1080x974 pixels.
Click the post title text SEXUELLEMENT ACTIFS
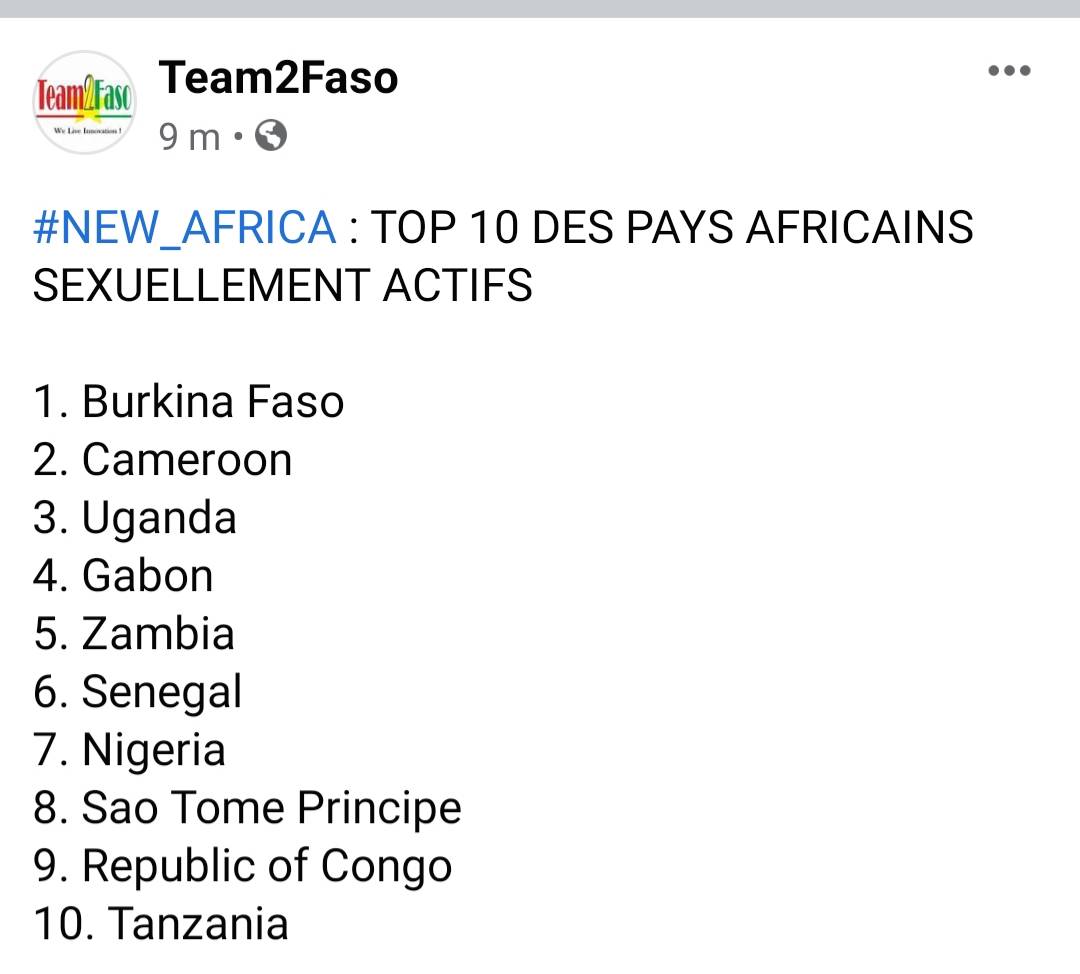(x=282, y=285)
